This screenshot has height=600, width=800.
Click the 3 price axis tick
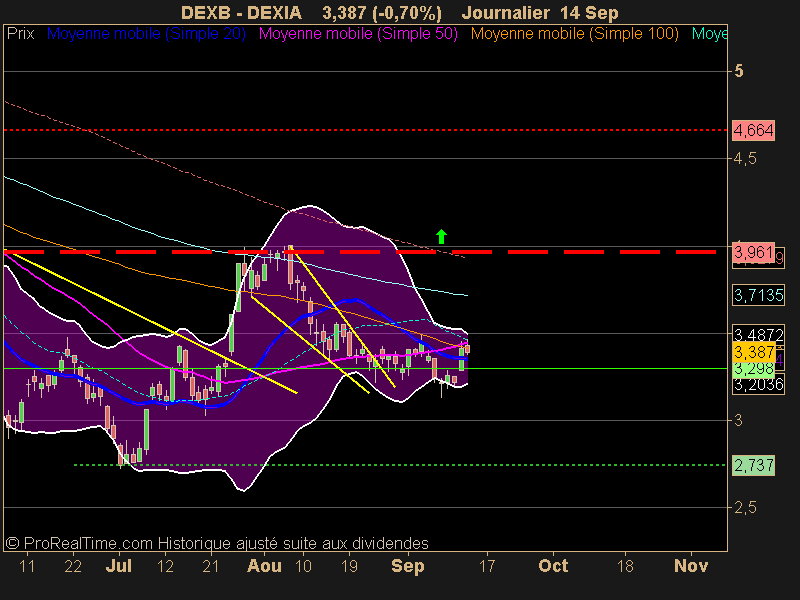738,420
